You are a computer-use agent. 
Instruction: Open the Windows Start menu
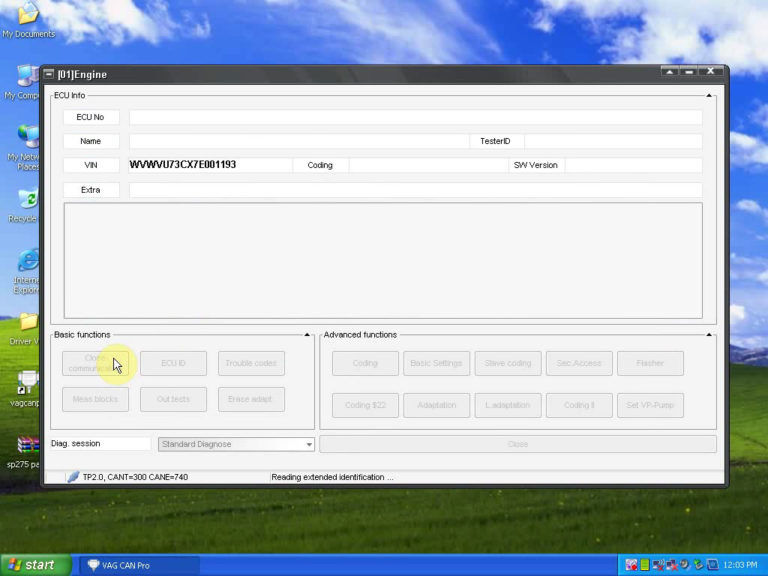point(36,565)
